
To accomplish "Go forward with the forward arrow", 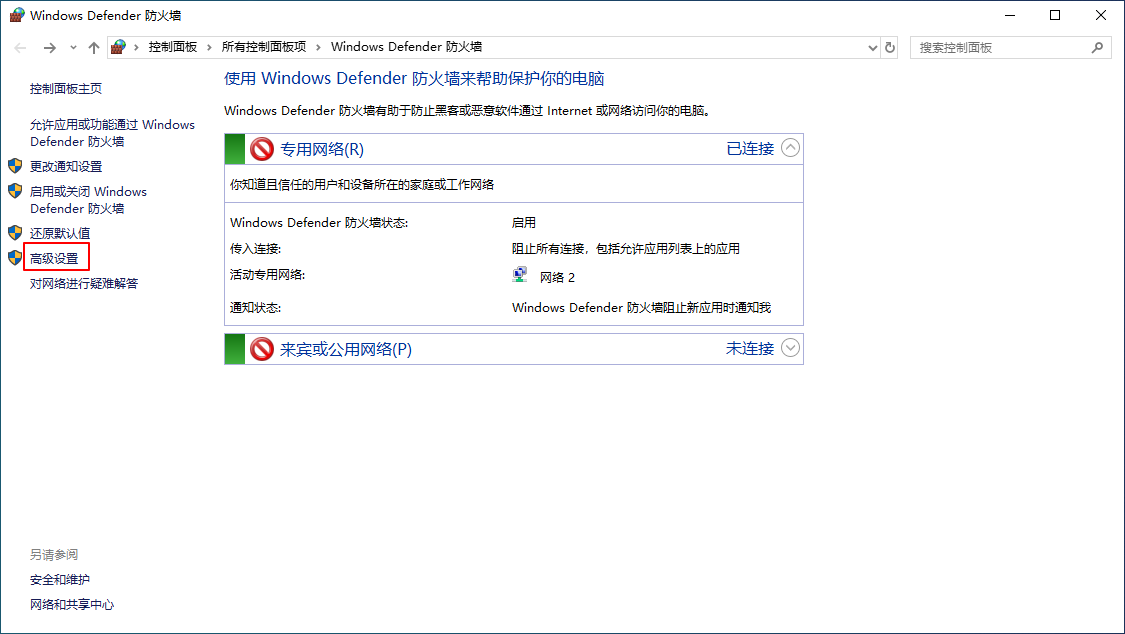I will coord(50,48).
